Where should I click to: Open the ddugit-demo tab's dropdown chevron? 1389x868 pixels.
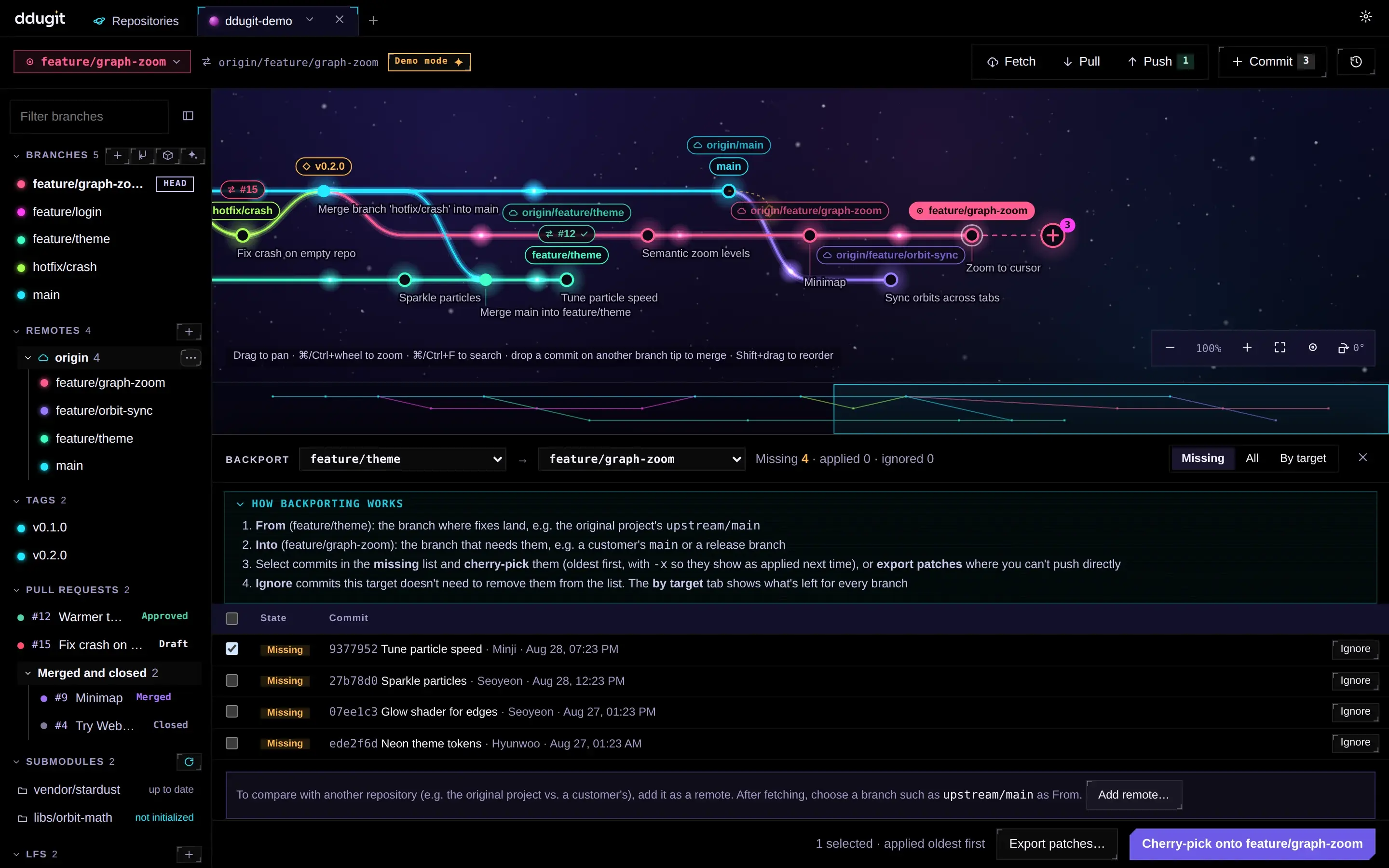(x=309, y=19)
